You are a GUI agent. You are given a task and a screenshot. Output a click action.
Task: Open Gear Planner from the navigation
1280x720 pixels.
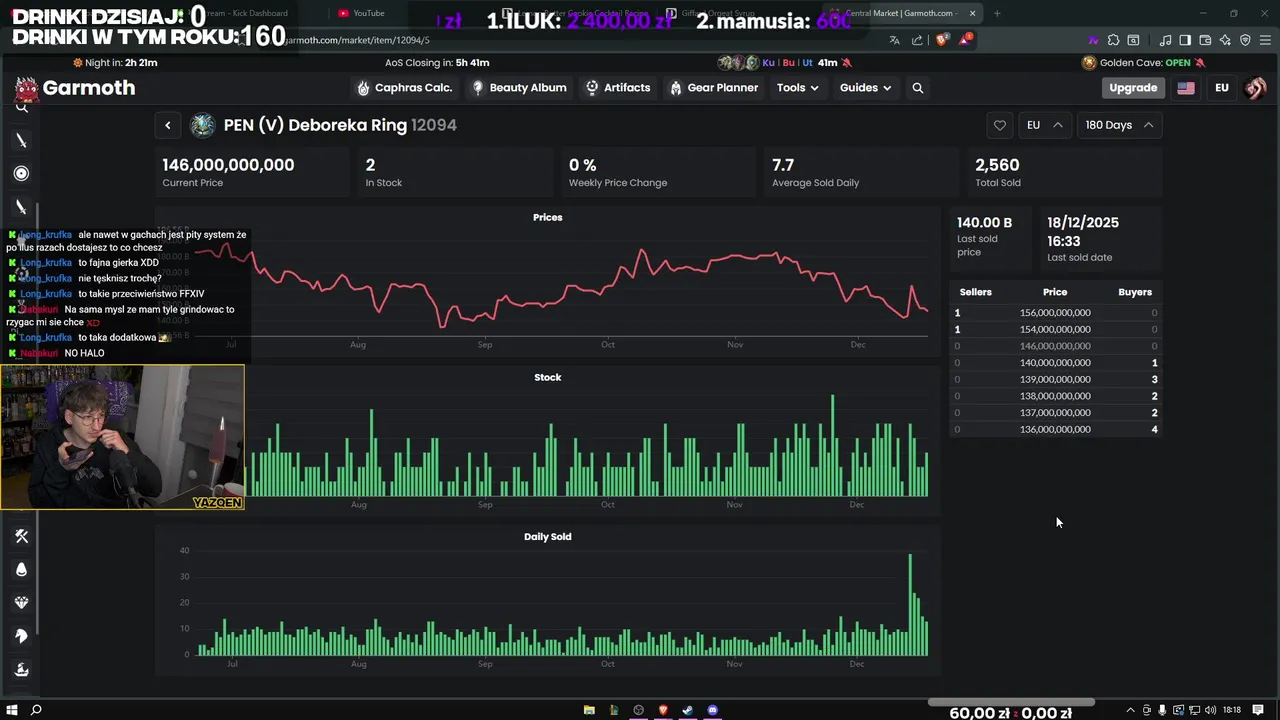pos(714,88)
